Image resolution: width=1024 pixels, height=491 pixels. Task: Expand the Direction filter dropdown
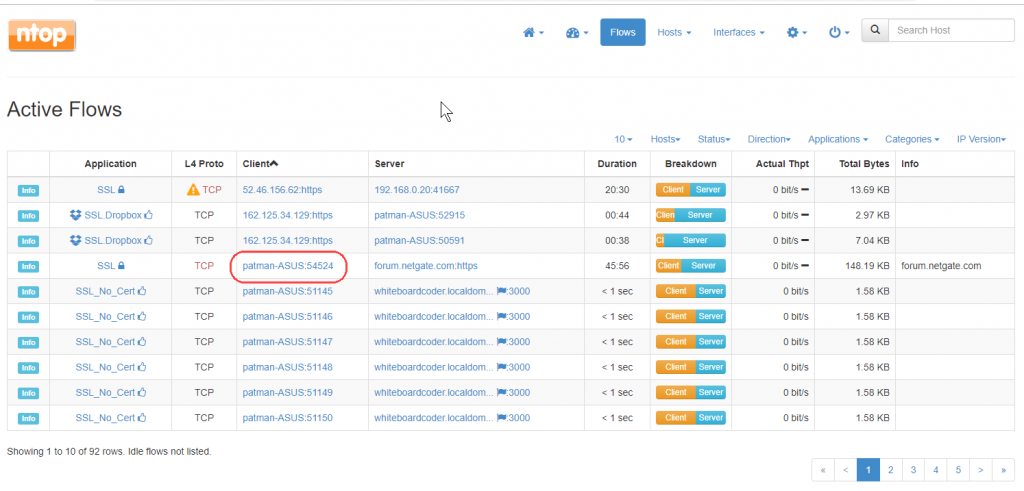[767, 139]
